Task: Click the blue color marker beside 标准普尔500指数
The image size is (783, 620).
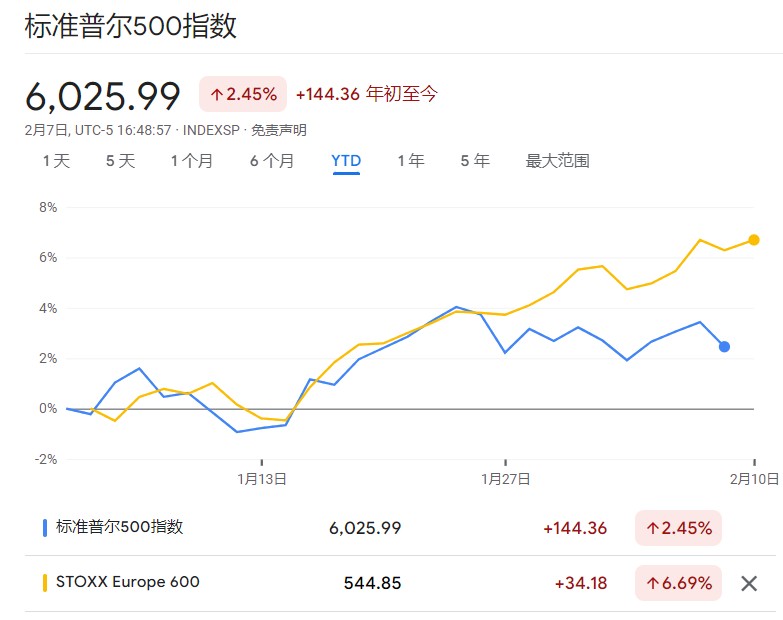Action: [45, 528]
